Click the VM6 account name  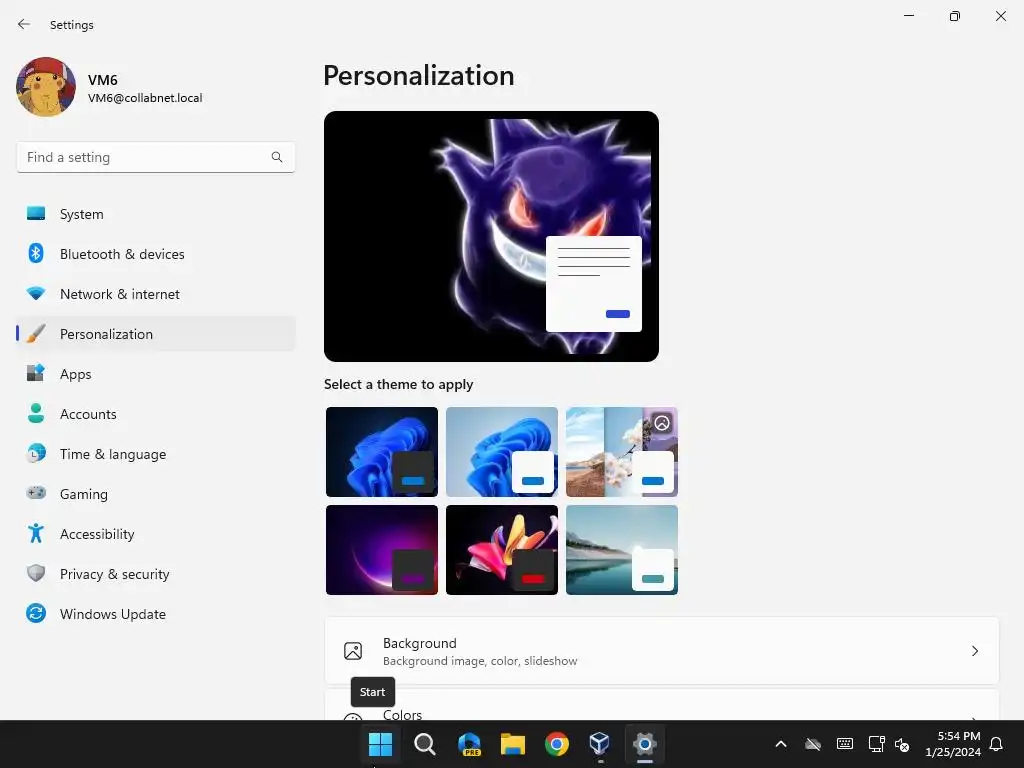click(103, 80)
